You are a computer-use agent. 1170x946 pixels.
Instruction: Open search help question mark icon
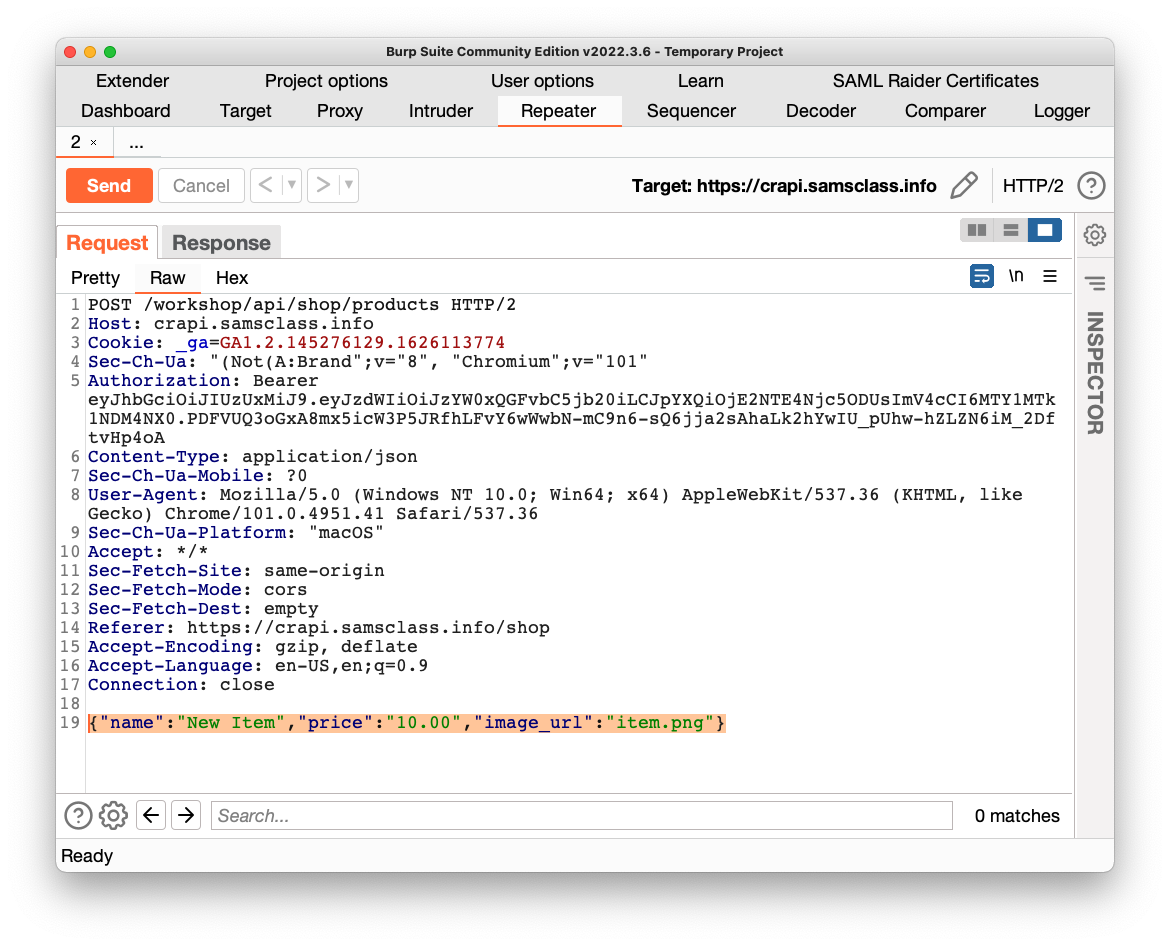(78, 815)
